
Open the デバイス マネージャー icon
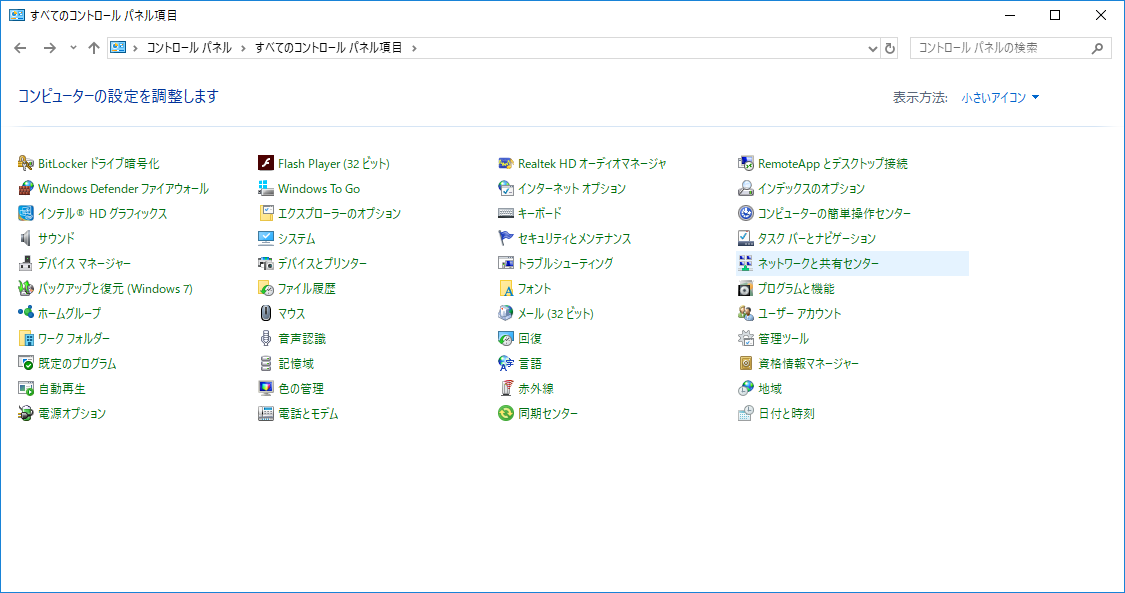26,263
